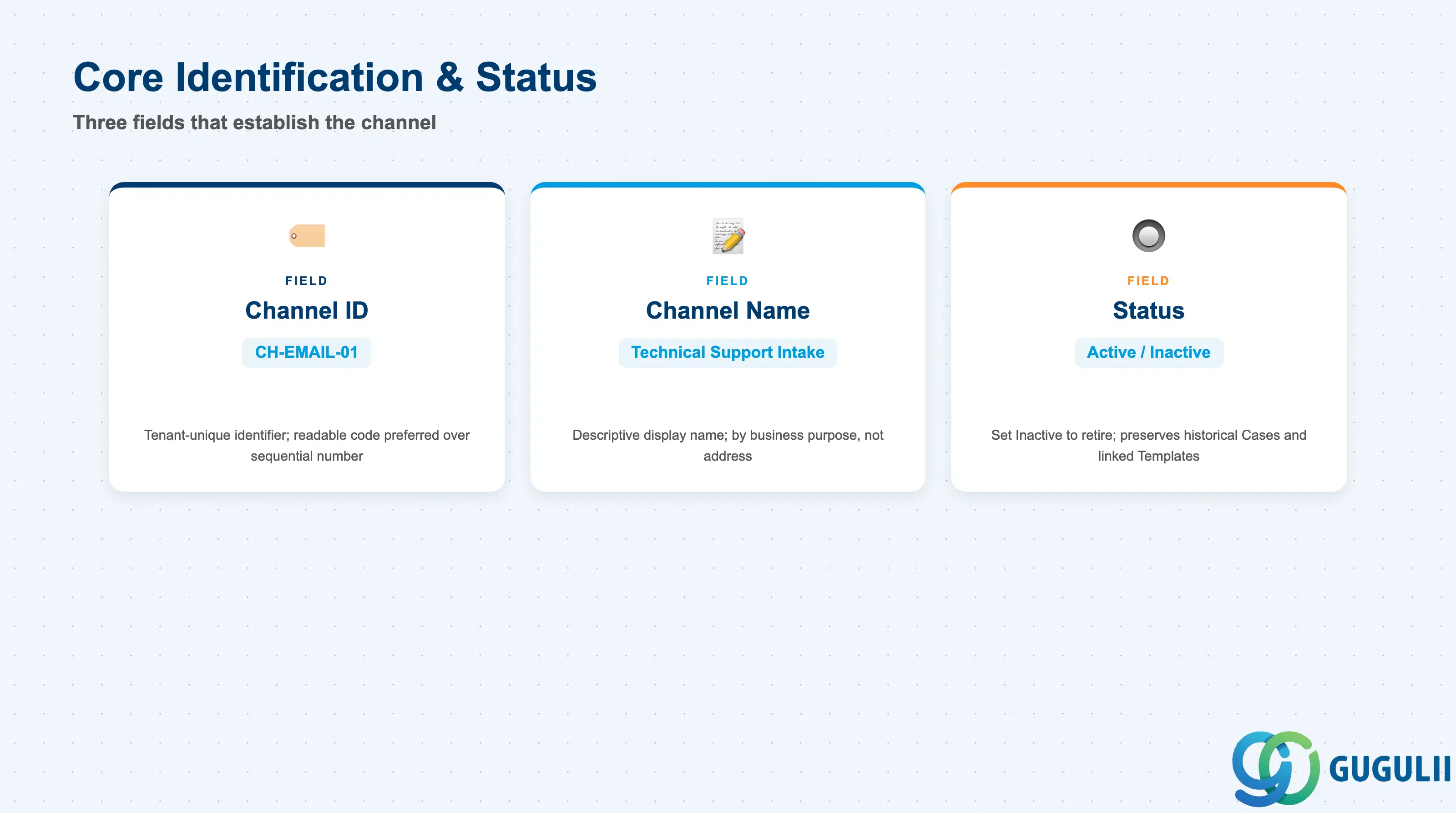Viewport: 1456px width, 813px height.
Task: Click the memo pencil icon above Channel Name
Action: point(728,236)
